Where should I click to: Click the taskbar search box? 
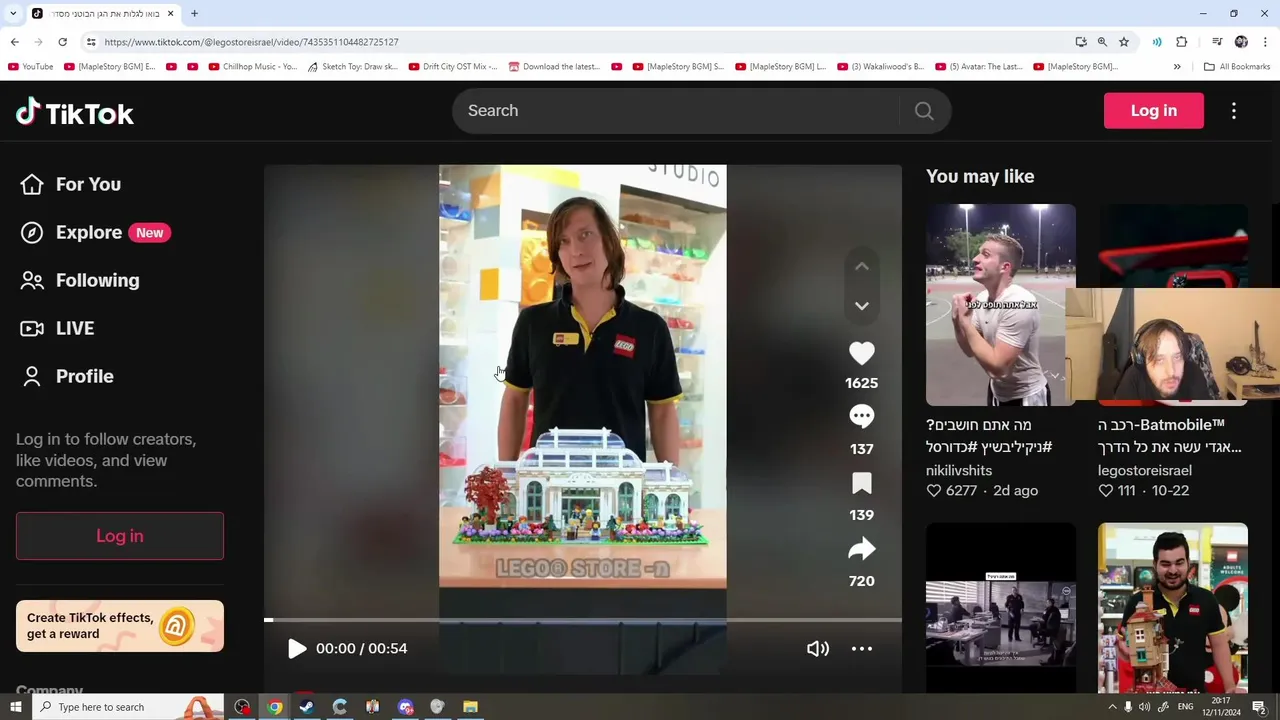pos(128,707)
